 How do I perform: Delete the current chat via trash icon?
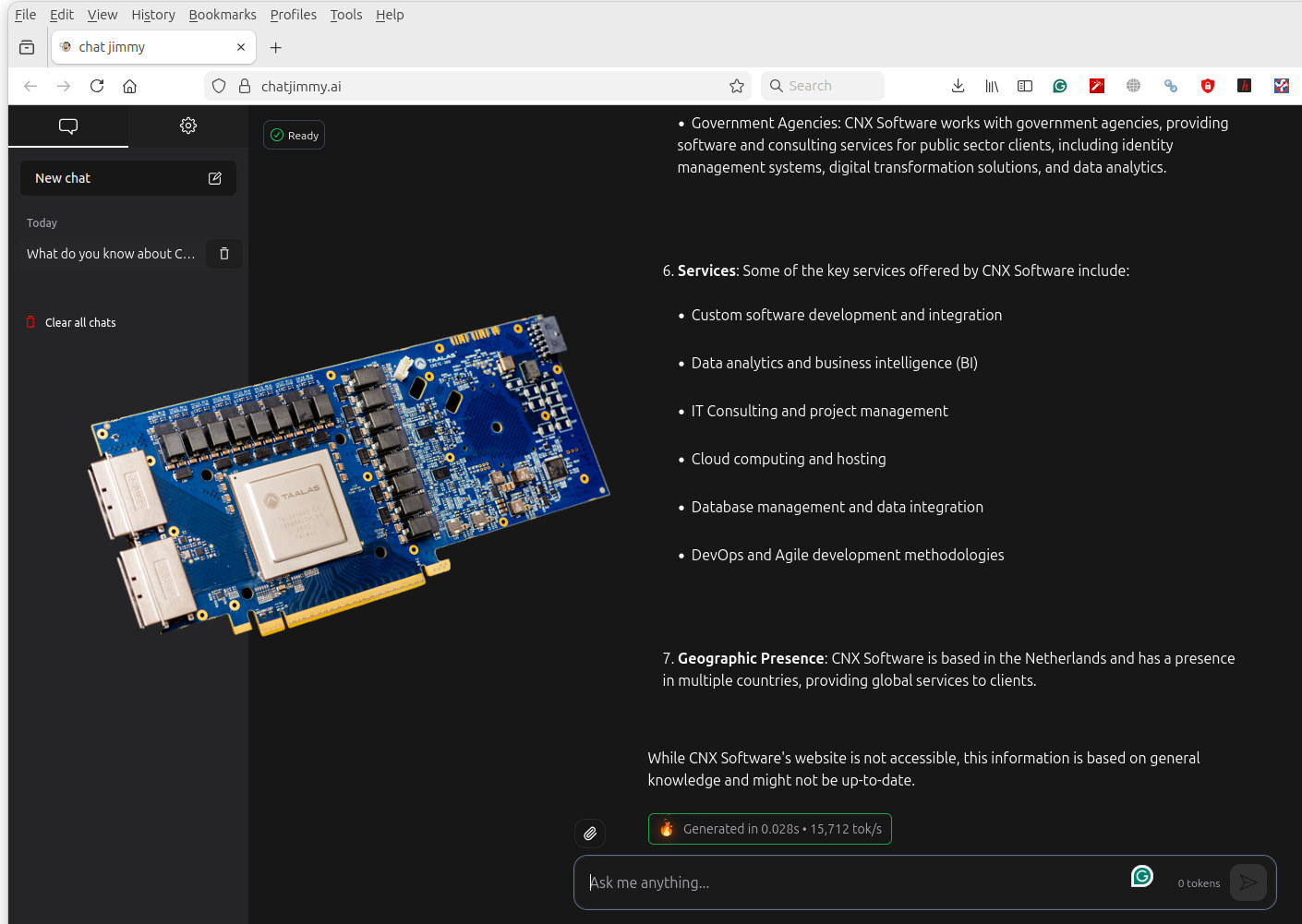(x=223, y=253)
